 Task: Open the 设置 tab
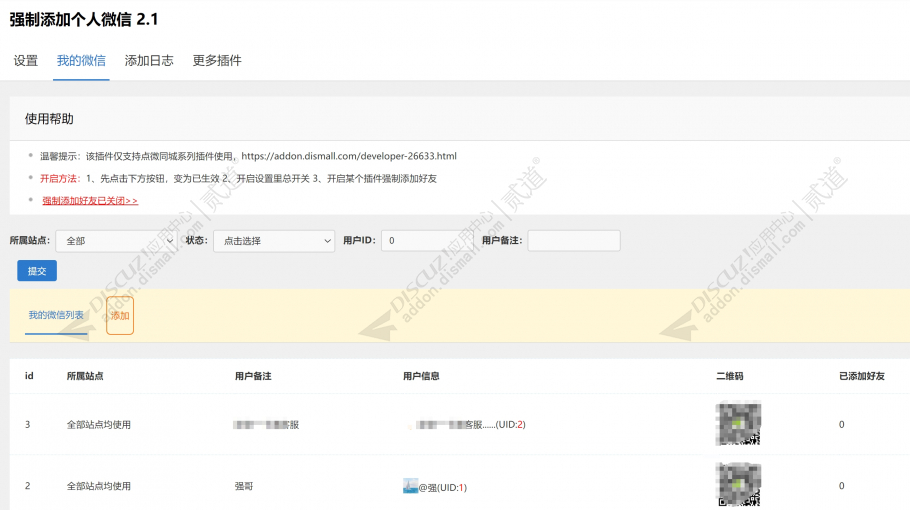[x=26, y=60]
